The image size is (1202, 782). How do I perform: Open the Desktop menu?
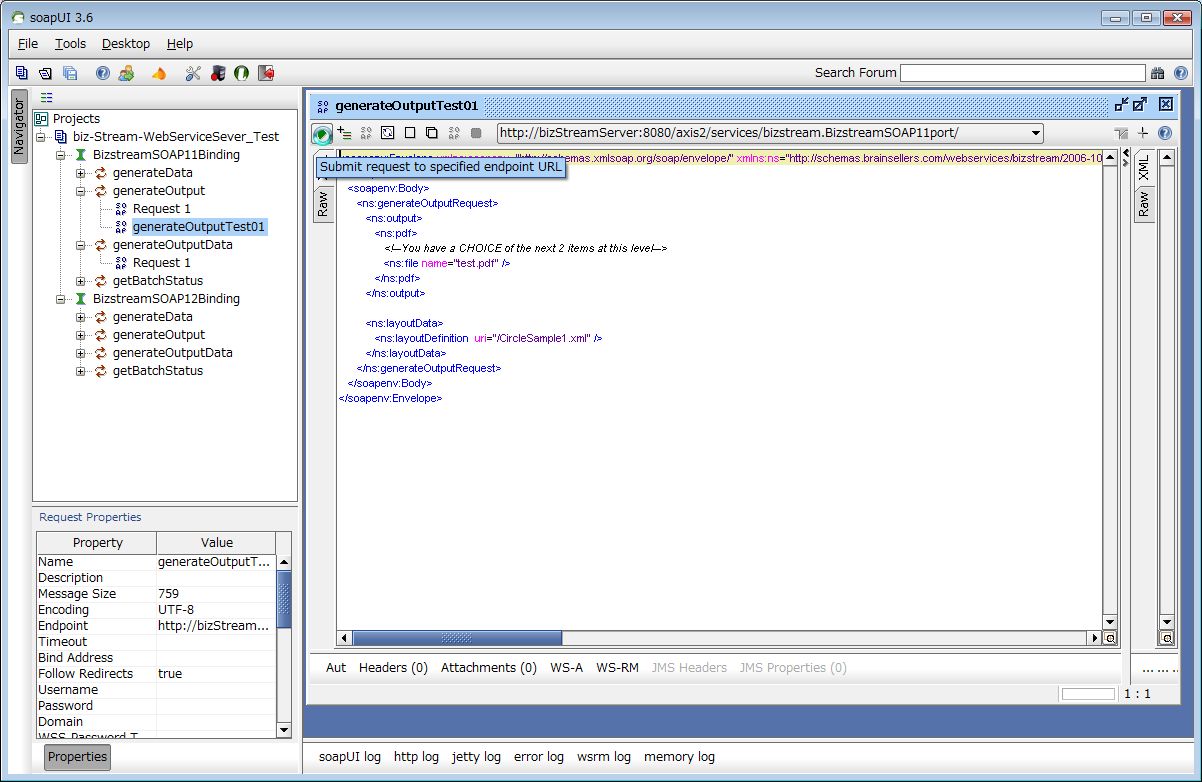click(126, 44)
